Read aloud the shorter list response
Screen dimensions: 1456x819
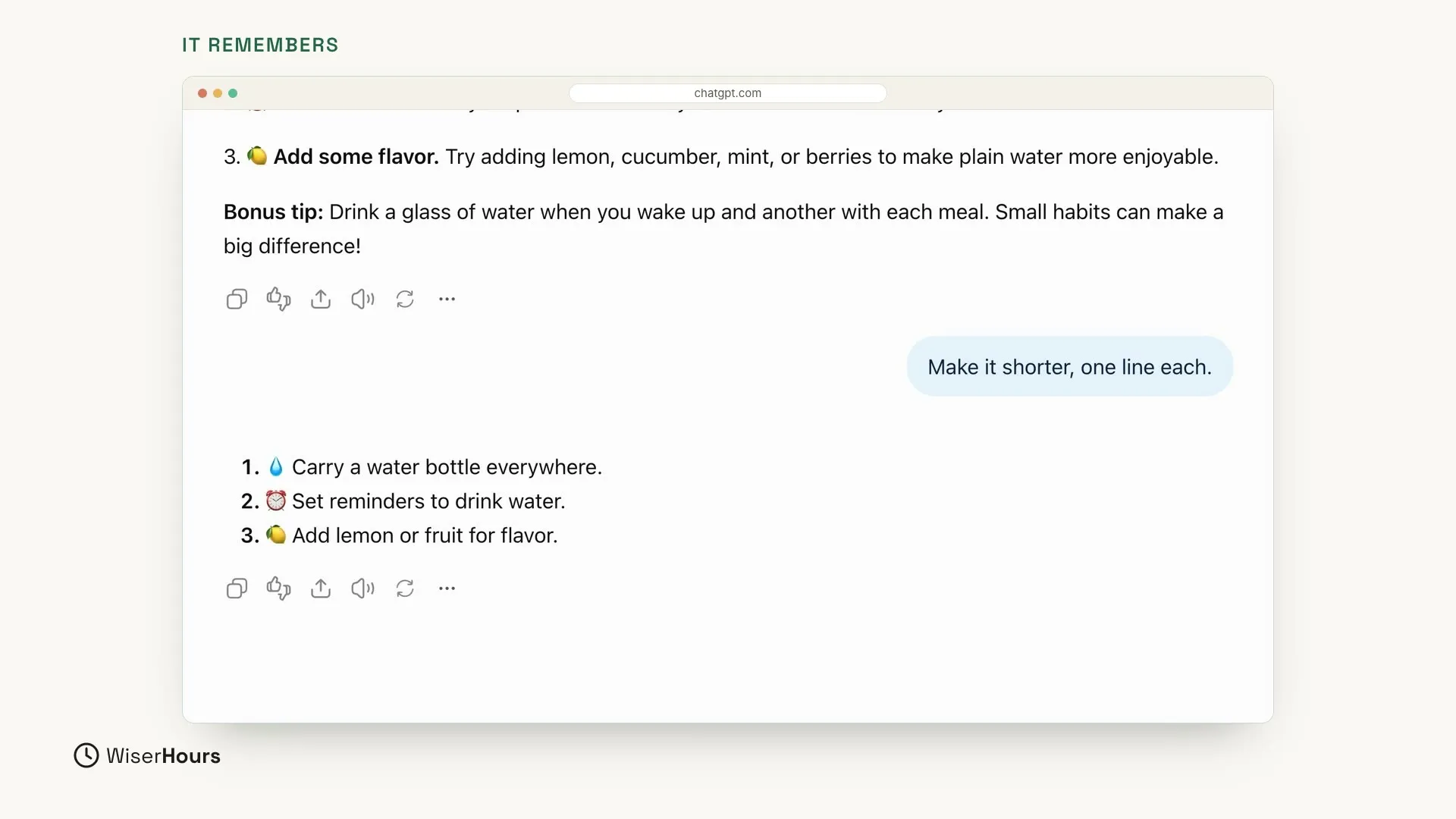pyautogui.click(x=362, y=588)
